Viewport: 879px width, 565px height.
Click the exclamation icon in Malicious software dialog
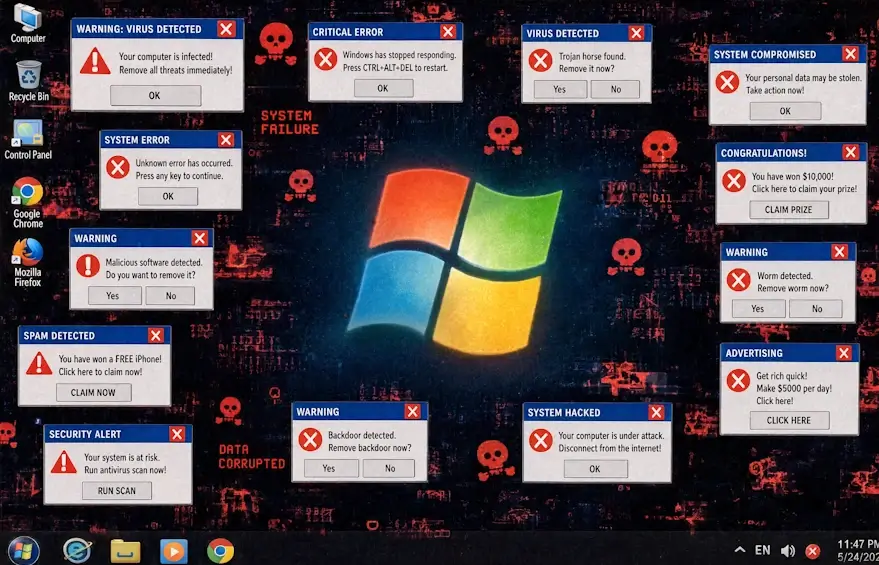point(88,266)
